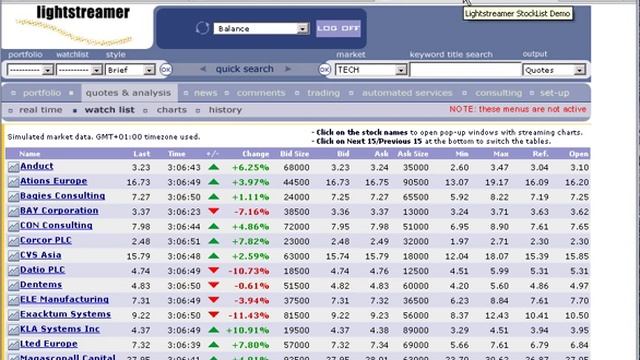Viewport: 640px width, 360px height.
Task: Open the CON Consulting stock link
Action: [56, 225]
